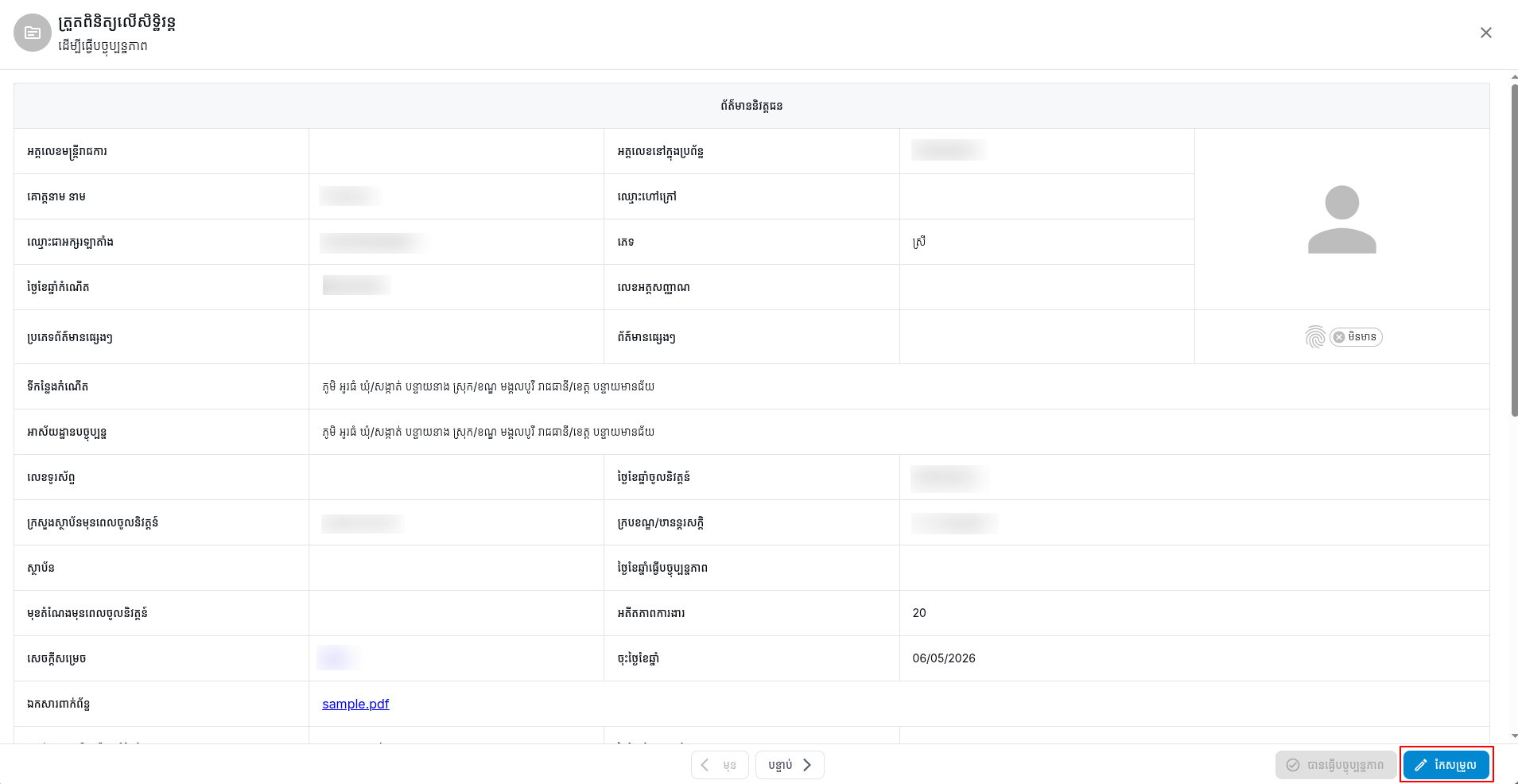
Task: Click the scrollbar down arrow
Action: tap(1514, 736)
